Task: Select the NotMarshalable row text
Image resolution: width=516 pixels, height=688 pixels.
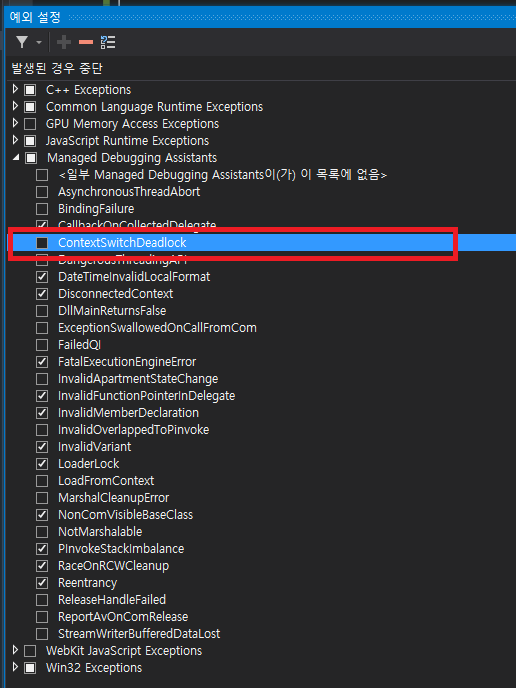Action: click(100, 531)
